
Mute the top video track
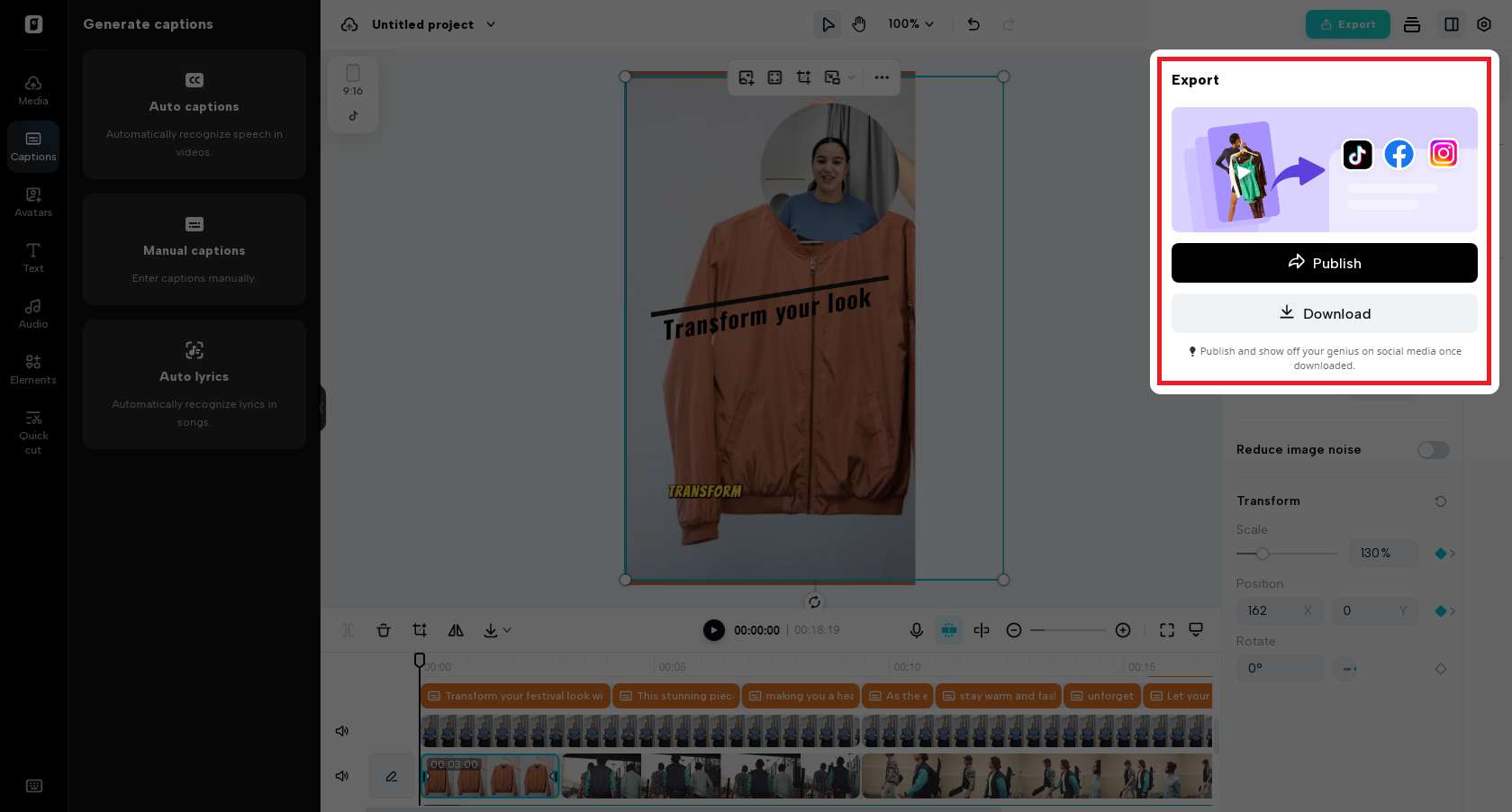pos(341,730)
